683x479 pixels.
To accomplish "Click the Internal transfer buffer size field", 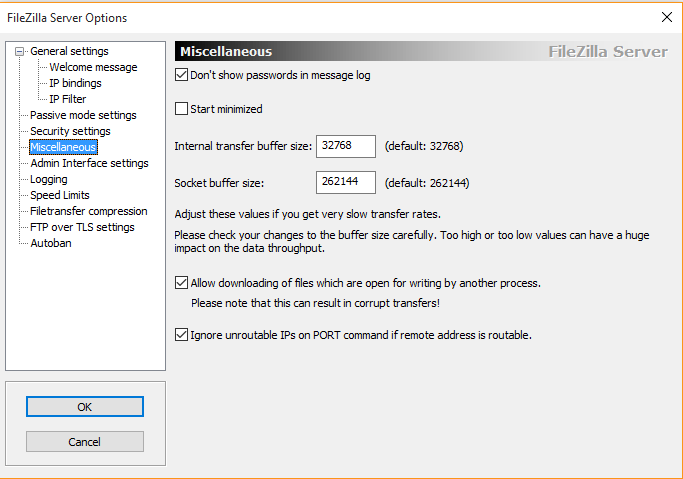I will click(346, 146).
